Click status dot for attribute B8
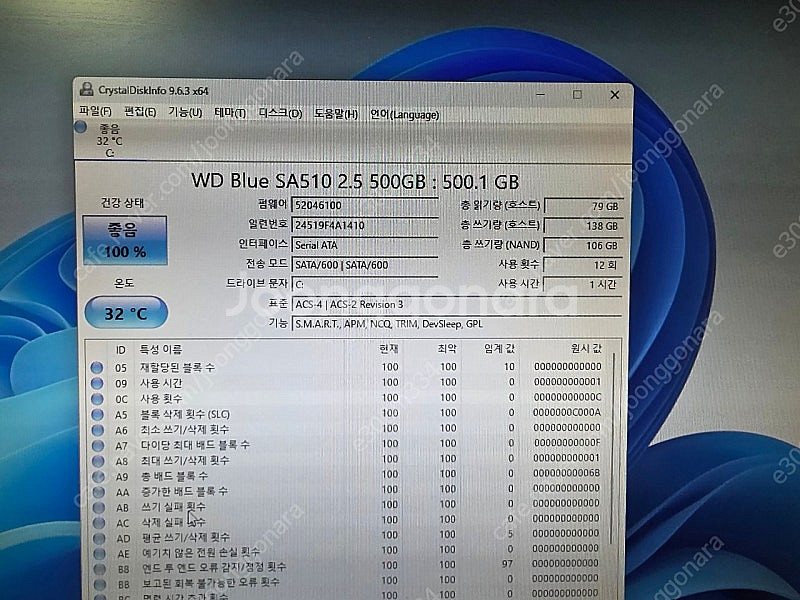The width and height of the screenshot is (800, 600). [x=99, y=568]
